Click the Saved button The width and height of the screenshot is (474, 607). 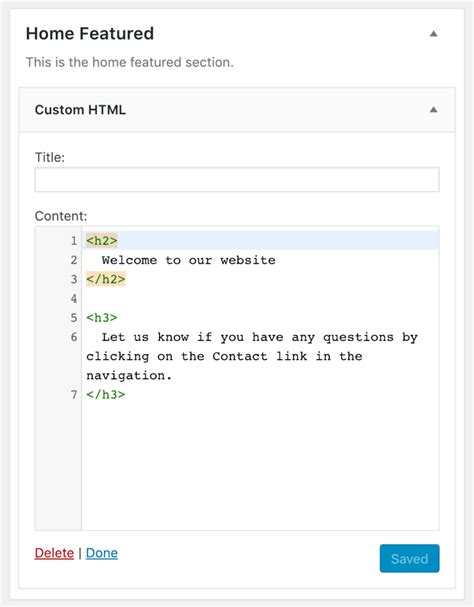click(410, 558)
